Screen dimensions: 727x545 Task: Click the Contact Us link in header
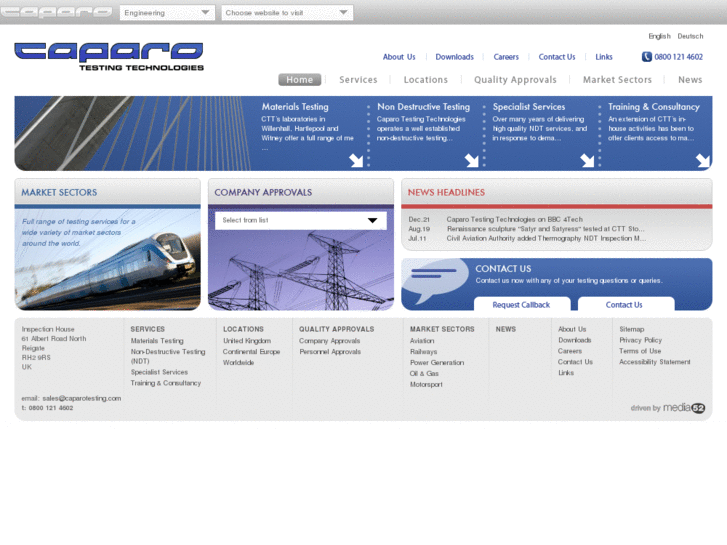[x=557, y=57]
